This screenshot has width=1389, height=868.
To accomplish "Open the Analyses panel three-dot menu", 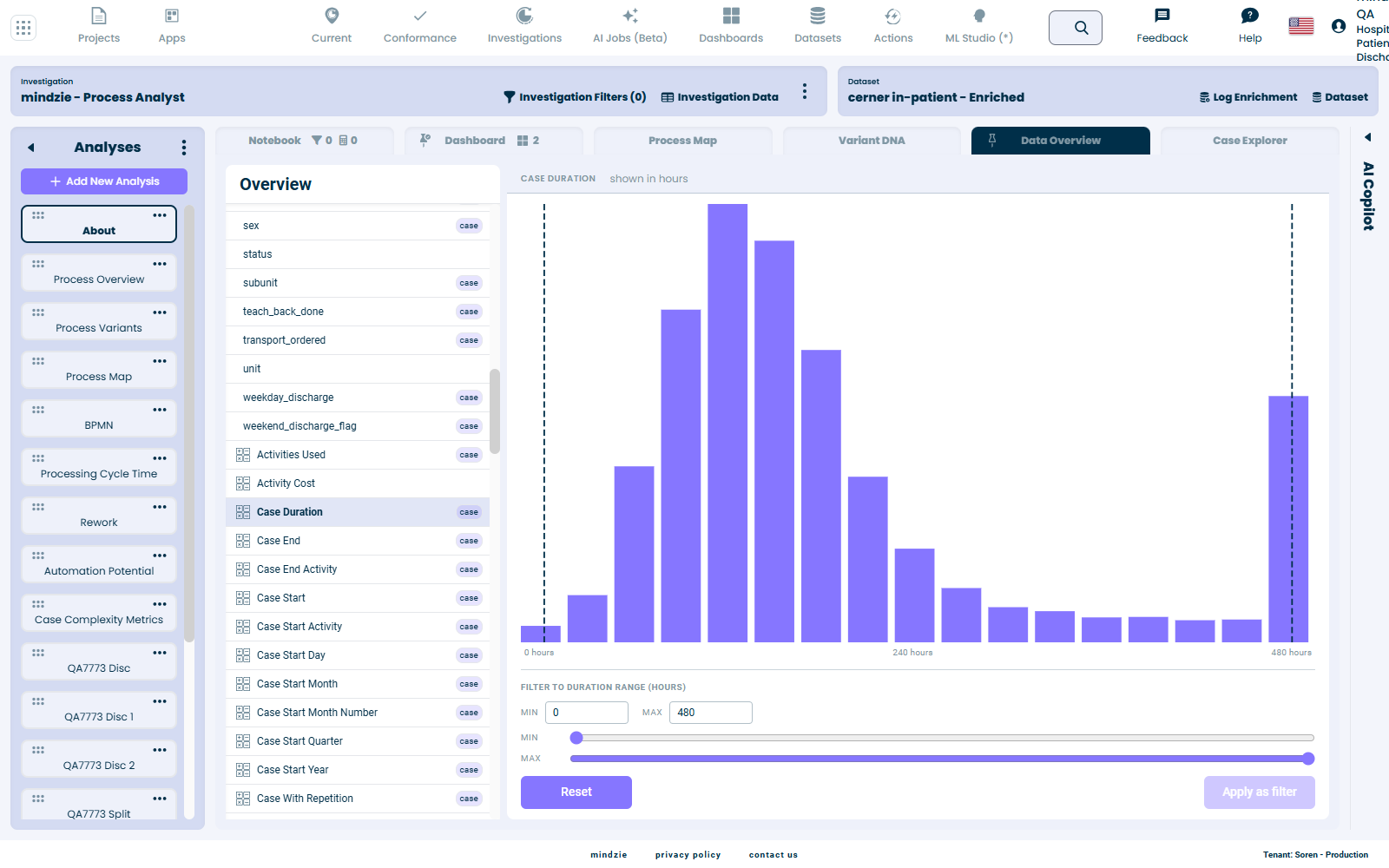I will pyautogui.click(x=183, y=148).
